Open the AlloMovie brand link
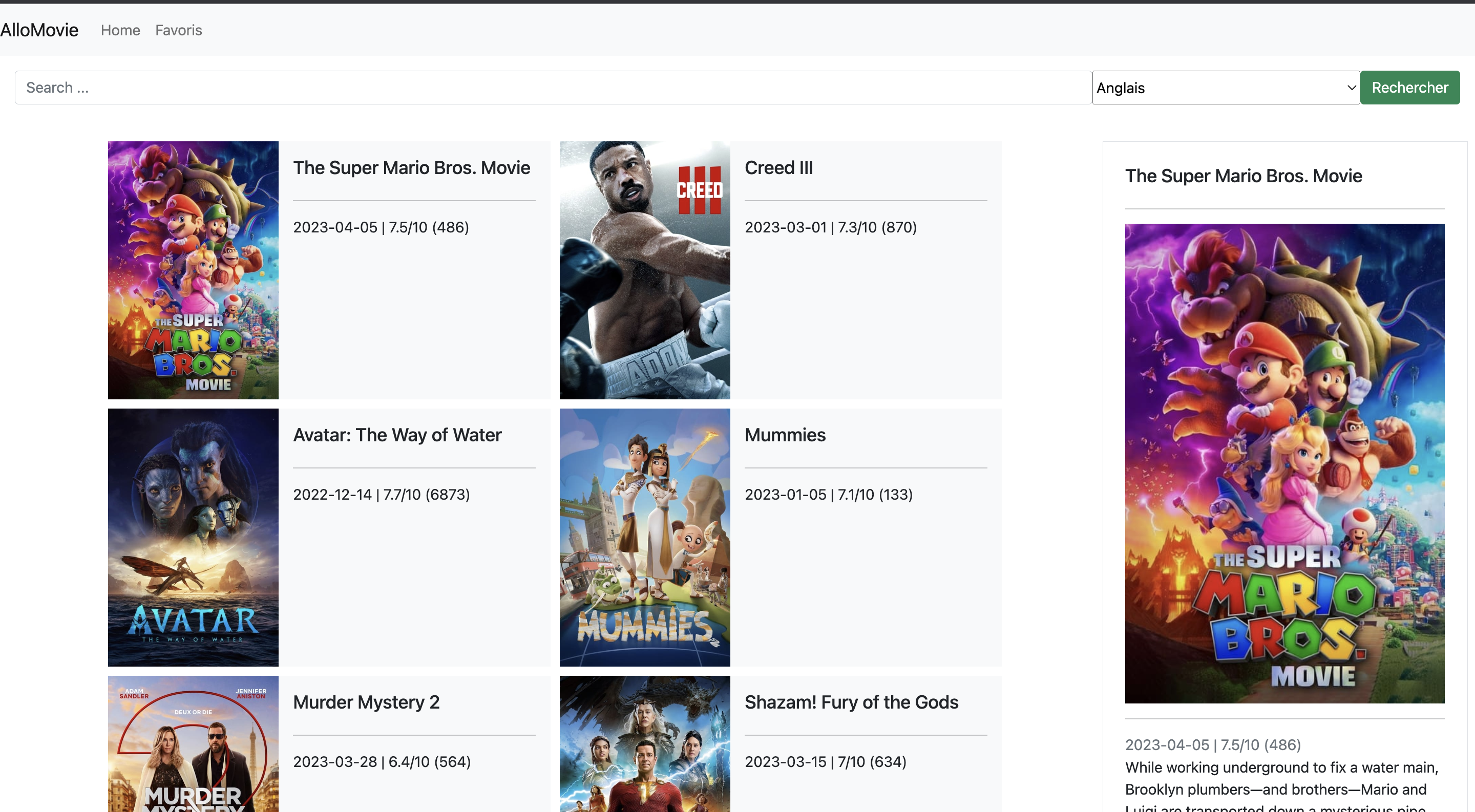Screen dimensions: 1475x812 coord(39,30)
